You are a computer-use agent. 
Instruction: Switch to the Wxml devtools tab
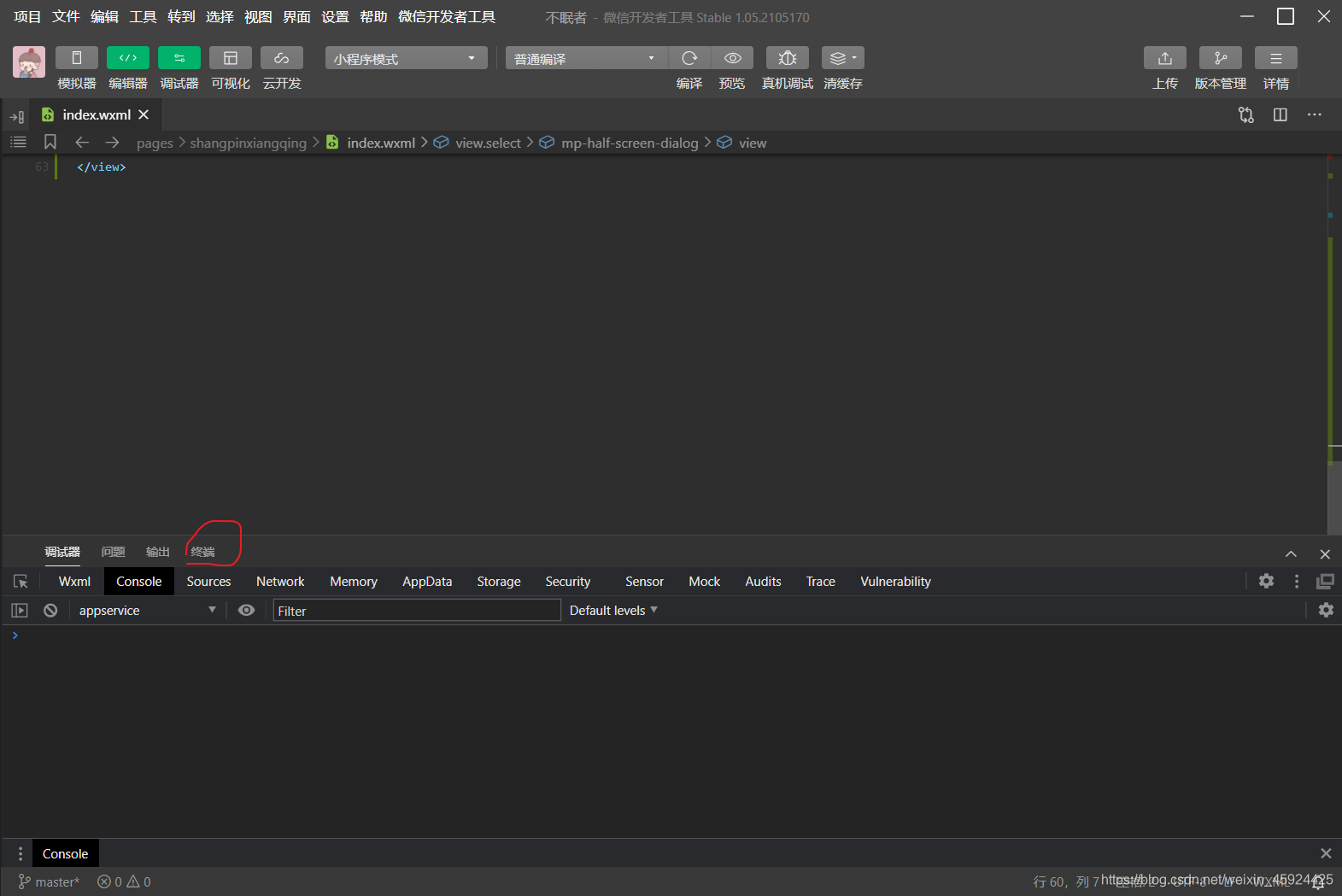(74, 582)
